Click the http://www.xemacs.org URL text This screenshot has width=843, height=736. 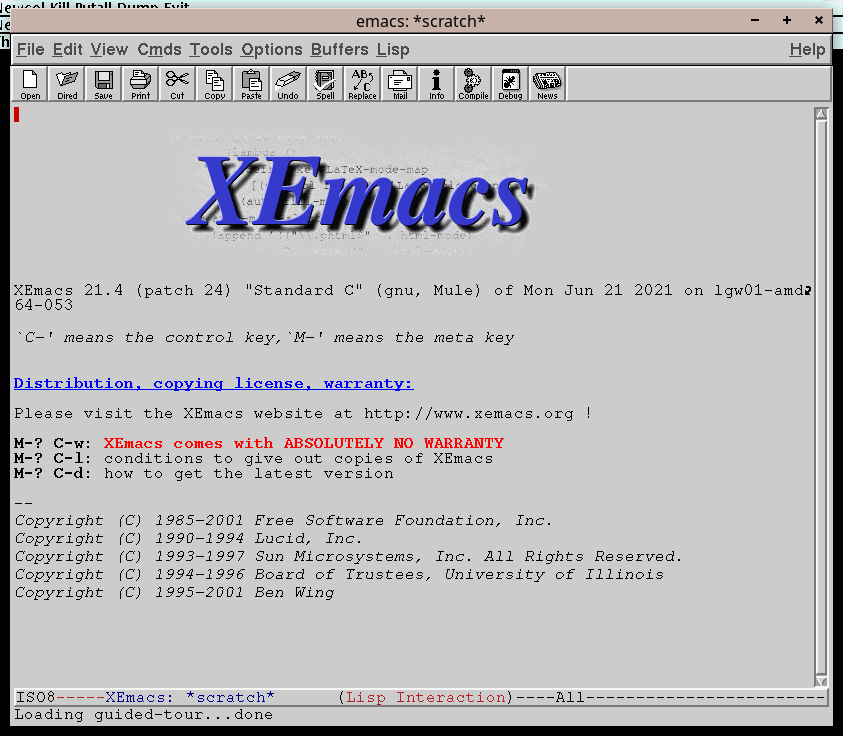[x=469, y=413]
